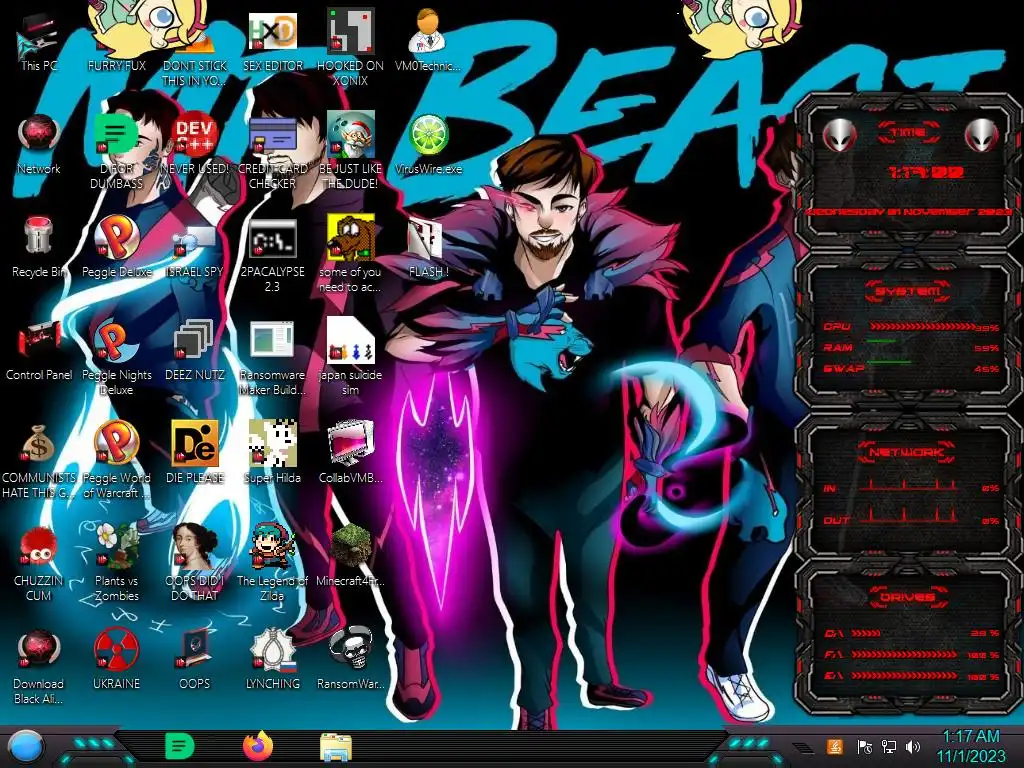Launch Firefox from the taskbar

(258, 746)
